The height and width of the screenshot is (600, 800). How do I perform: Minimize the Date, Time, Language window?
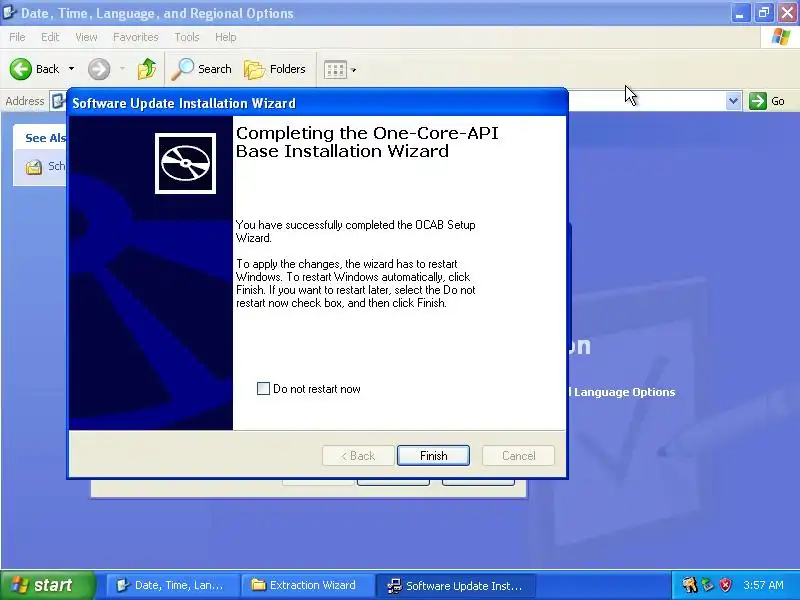point(740,13)
